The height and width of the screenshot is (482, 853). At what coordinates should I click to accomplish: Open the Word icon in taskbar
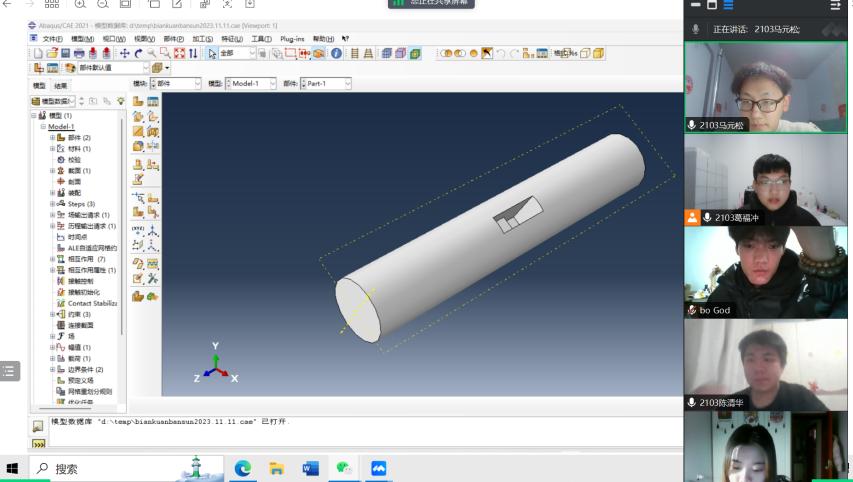tap(310, 468)
